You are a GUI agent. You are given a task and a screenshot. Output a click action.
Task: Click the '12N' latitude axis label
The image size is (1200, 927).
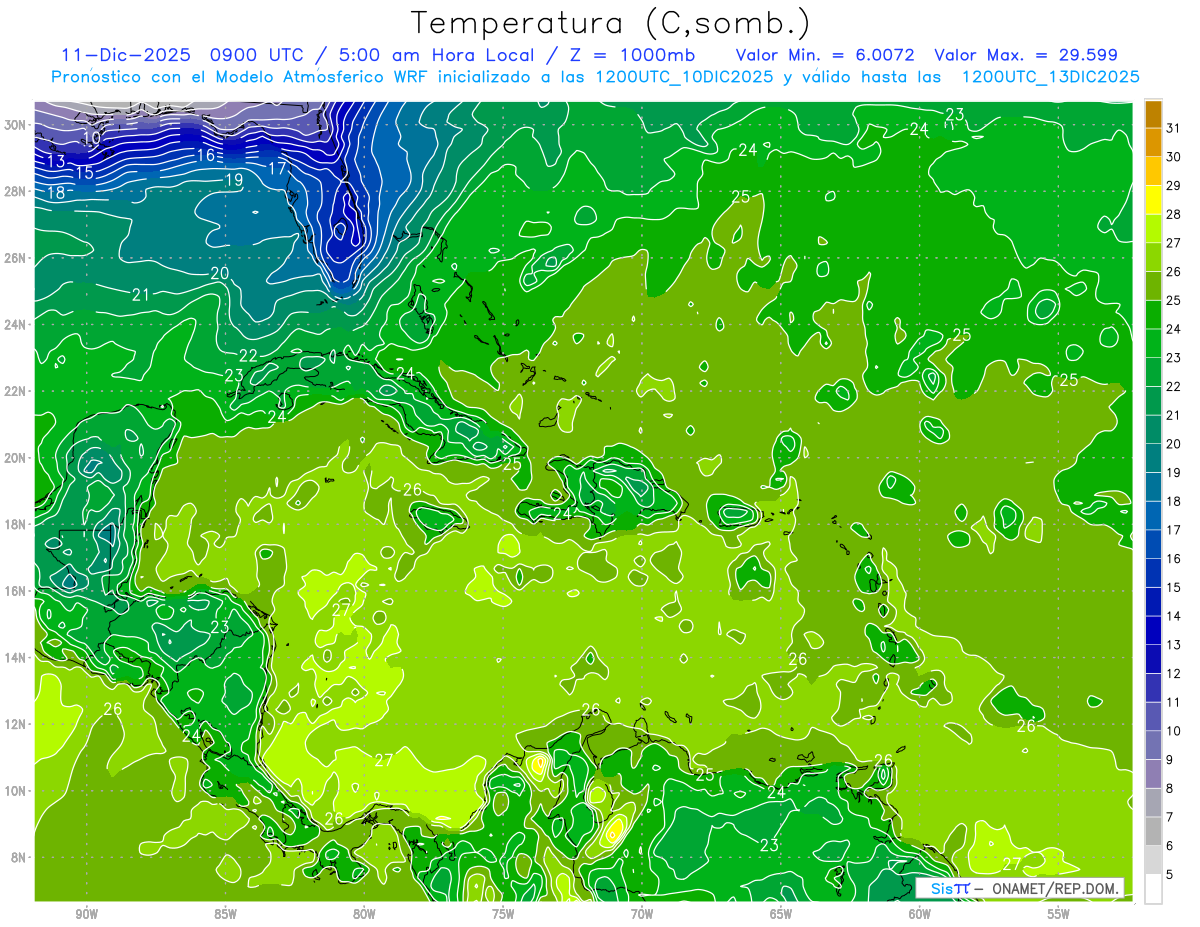15,724
